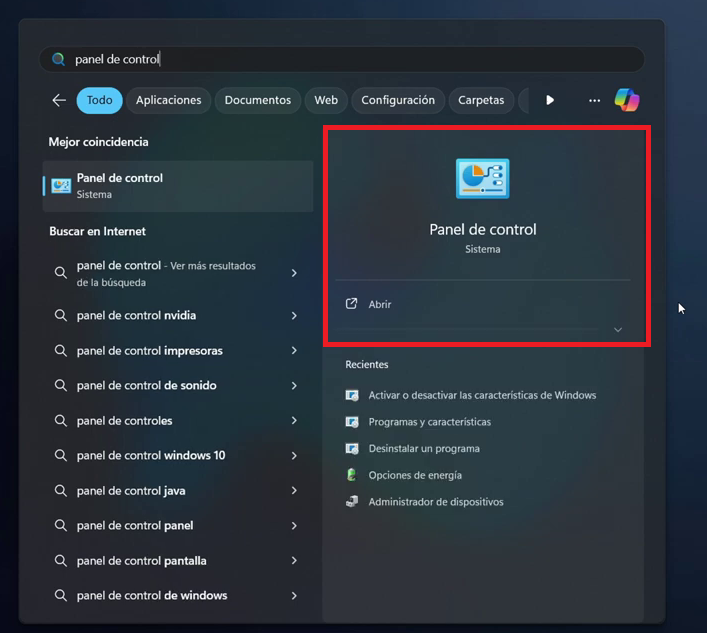This screenshot has width=707, height=633.
Task: Expand chevron for panel de control java
Action: pos(294,491)
